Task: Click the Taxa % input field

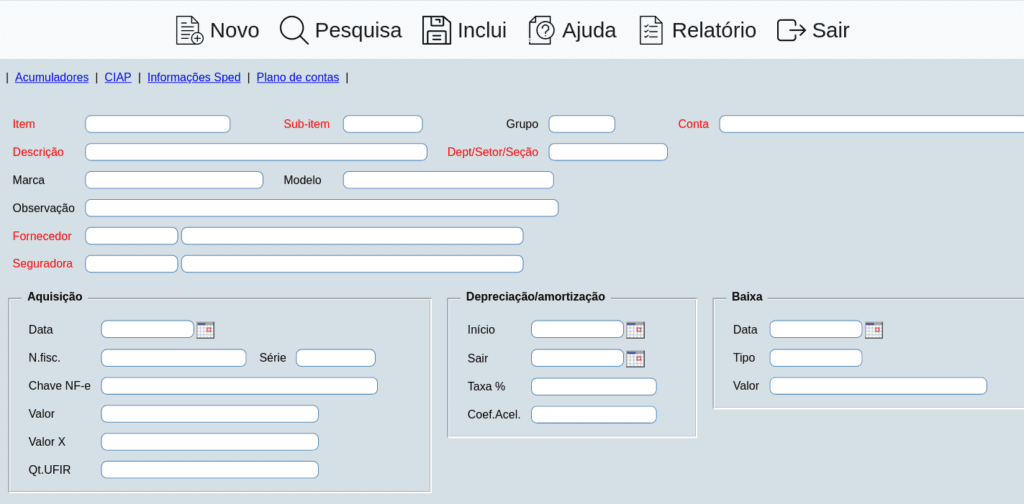Action: 594,386
